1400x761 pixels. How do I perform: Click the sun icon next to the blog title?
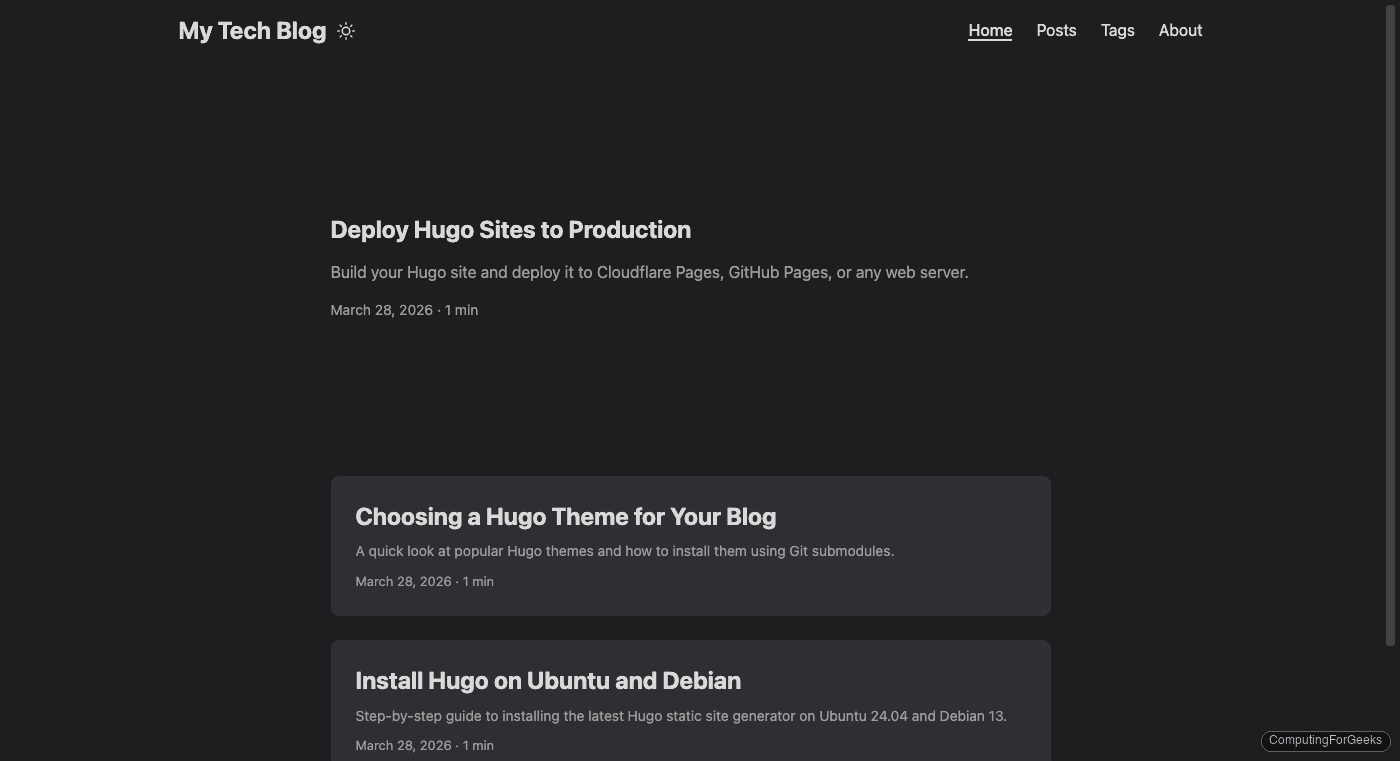pos(346,31)
